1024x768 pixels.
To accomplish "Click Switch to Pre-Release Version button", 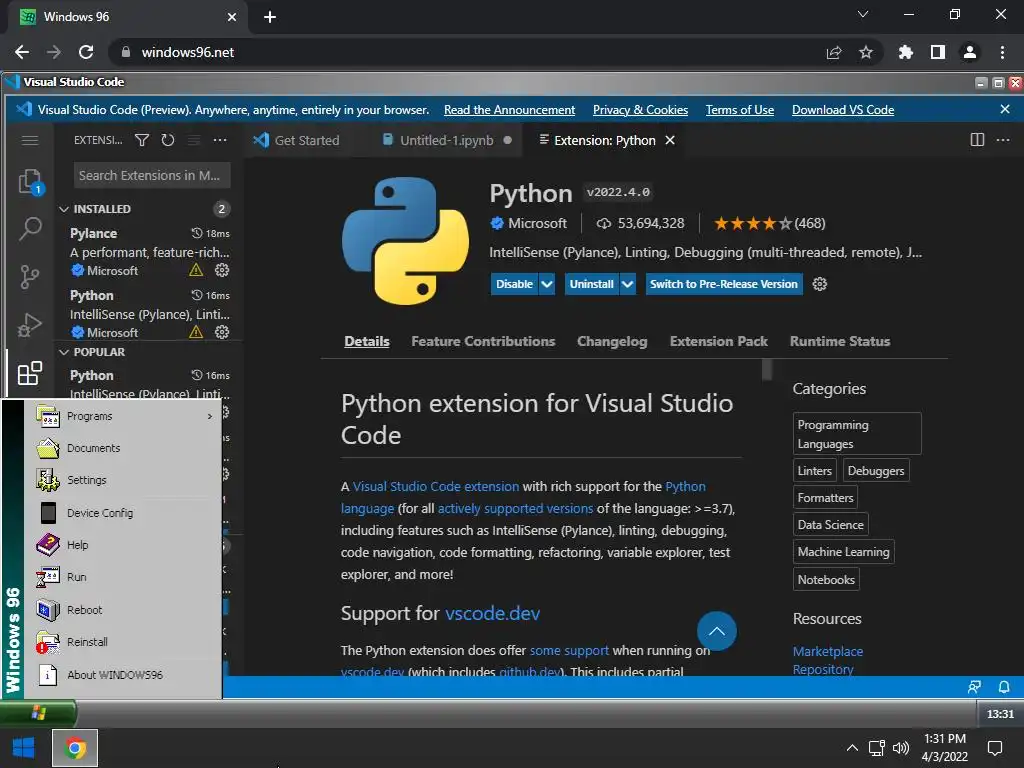I will pos(724,284).
